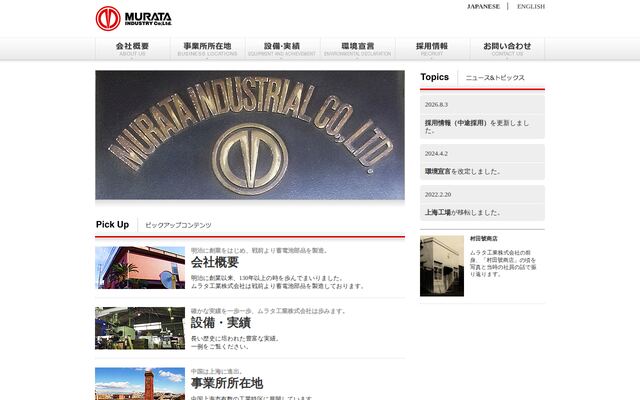This screenshot has height=400, width=640.
Task: Switch language to JAPANESE
Action: pyautogui.click(x=483, y=7)
